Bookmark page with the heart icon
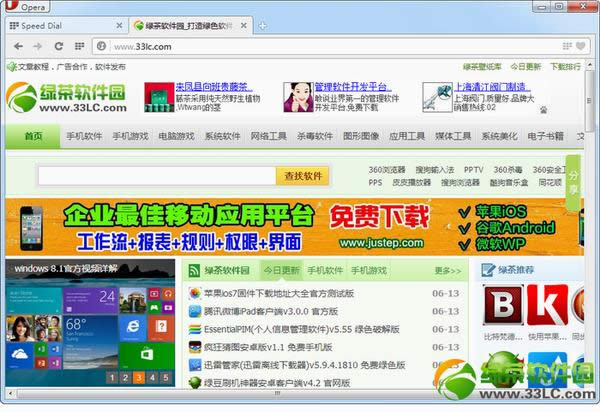The width and height of the screenshot is (600, 412). point(581,46)
